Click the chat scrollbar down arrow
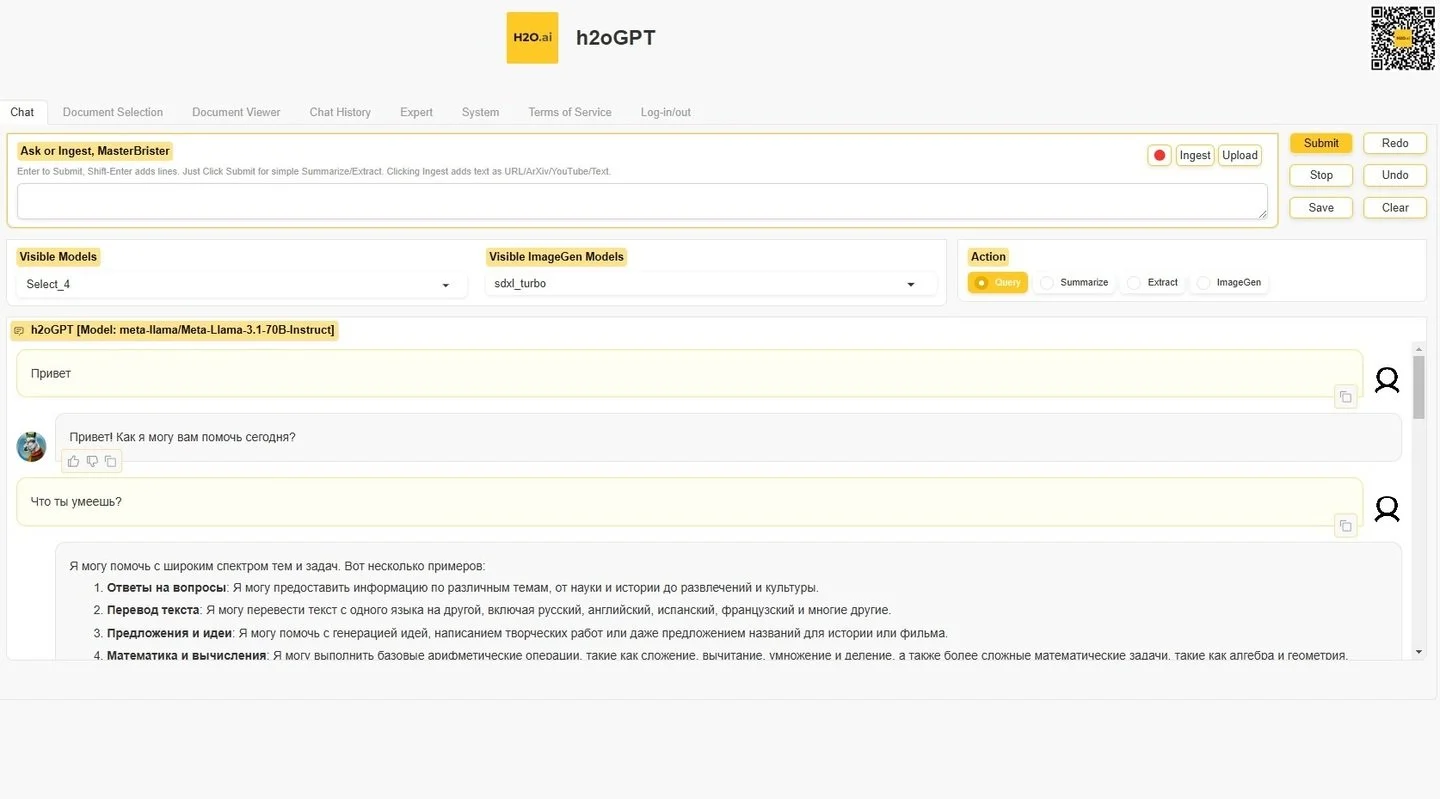Screen dimensions: 1440x799 [x=1418, y=652]
